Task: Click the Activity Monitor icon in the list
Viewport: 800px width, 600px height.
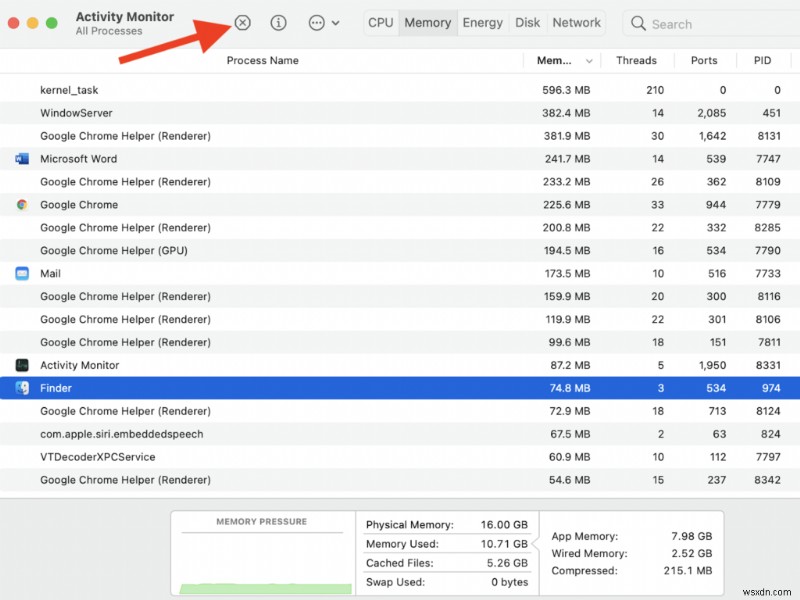Action: tap(22, 365)
